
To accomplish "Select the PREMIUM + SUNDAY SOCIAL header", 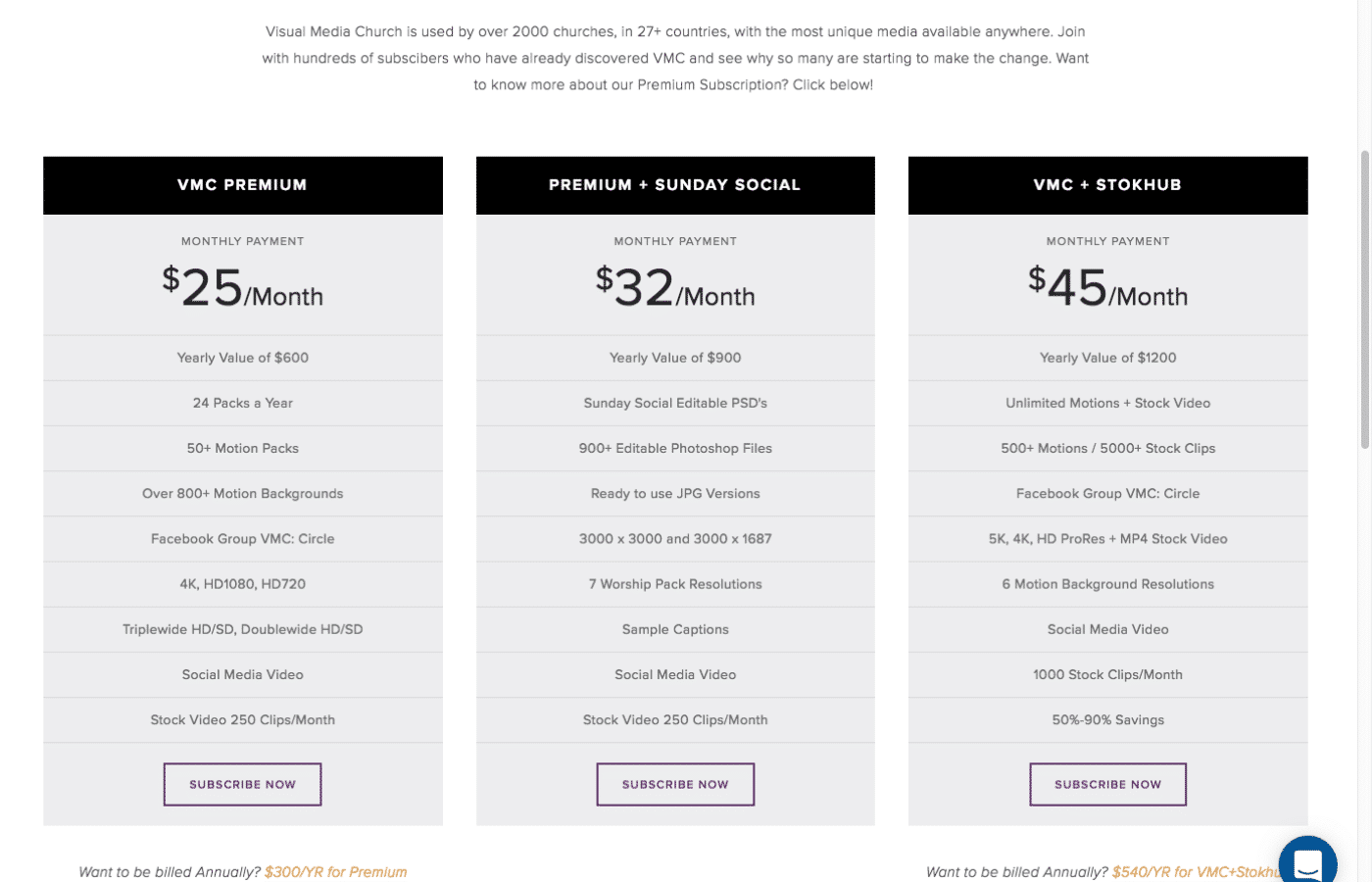I will click(675, 184).
